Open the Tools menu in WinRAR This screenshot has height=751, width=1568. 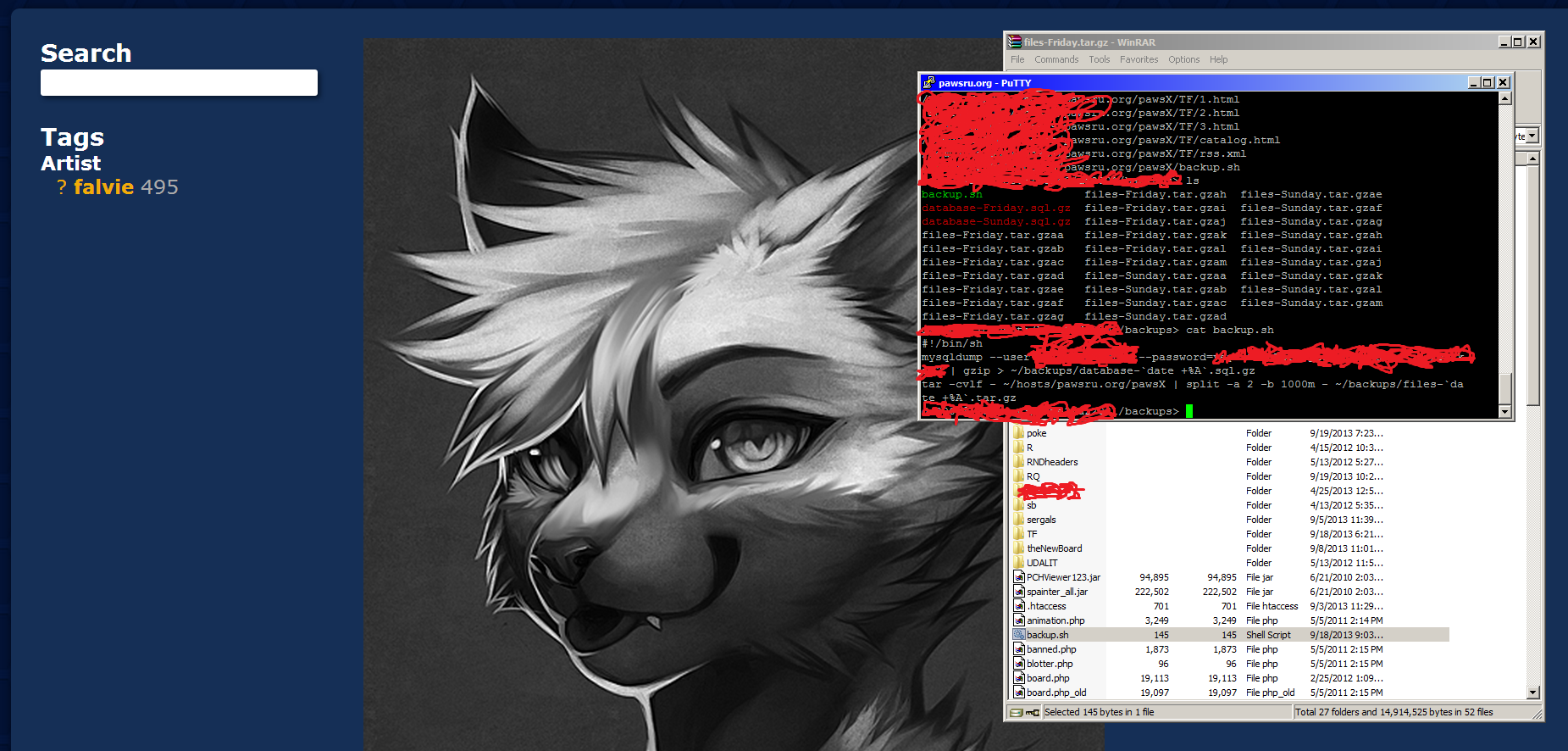pyautogui.click(x=1100, y=59)
